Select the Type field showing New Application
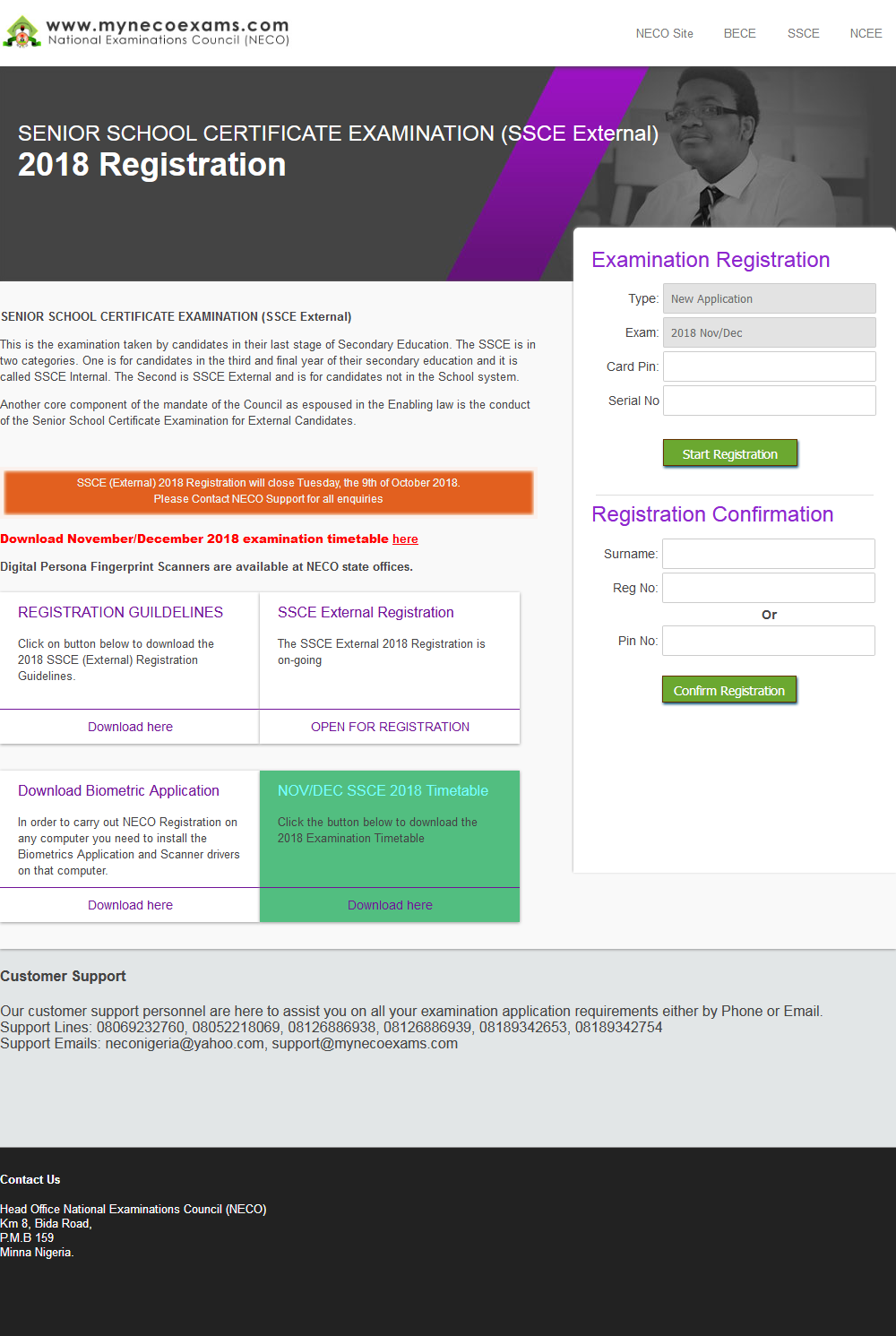The image size is (896, 1336). [x=769, y=298]
